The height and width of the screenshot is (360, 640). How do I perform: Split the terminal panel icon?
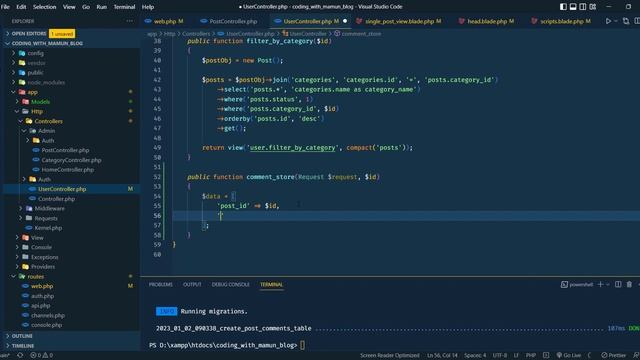point(618,284)
